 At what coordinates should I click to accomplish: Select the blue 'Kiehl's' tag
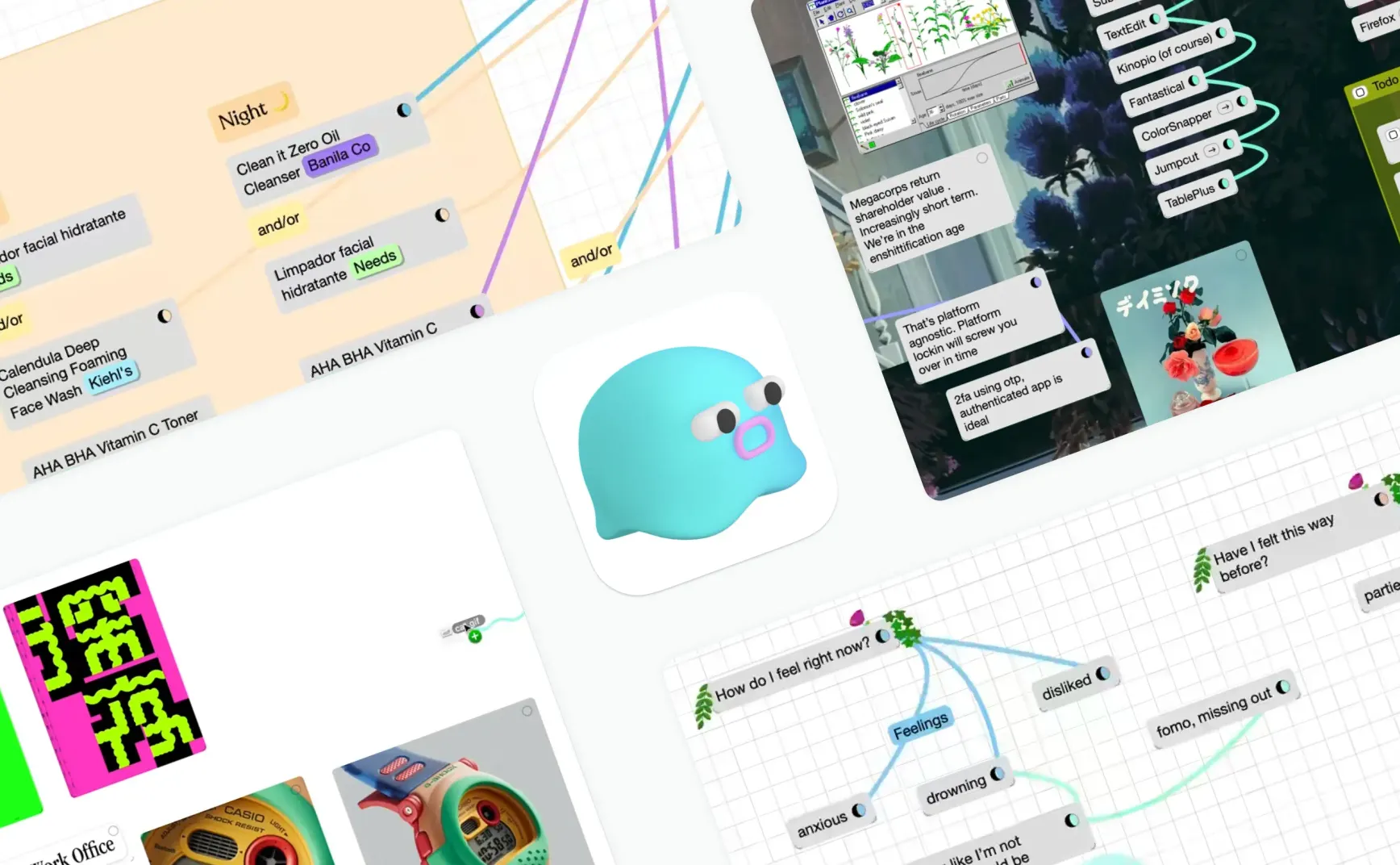point(111,377)
